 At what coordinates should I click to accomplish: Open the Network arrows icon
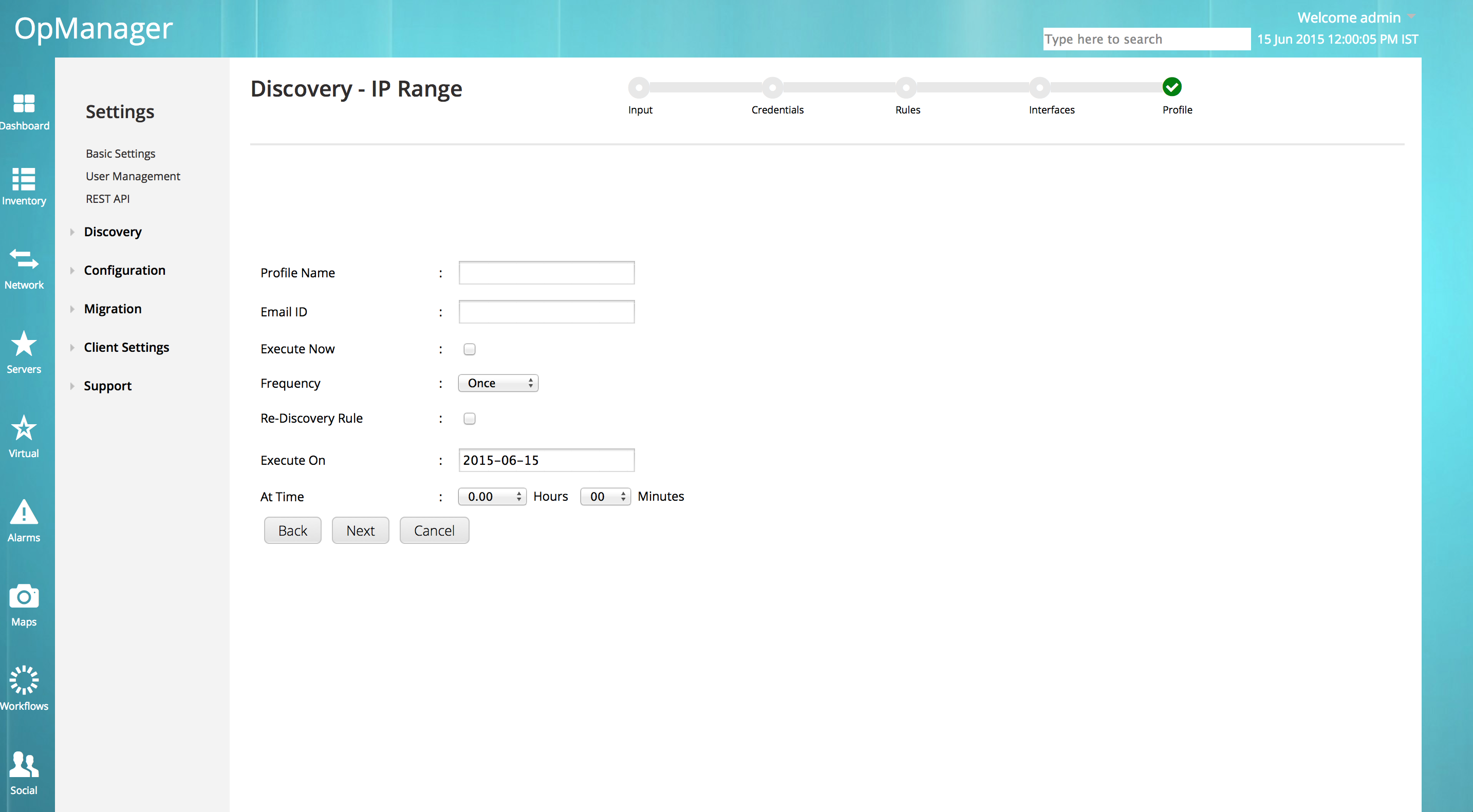[x=24, y=260]
